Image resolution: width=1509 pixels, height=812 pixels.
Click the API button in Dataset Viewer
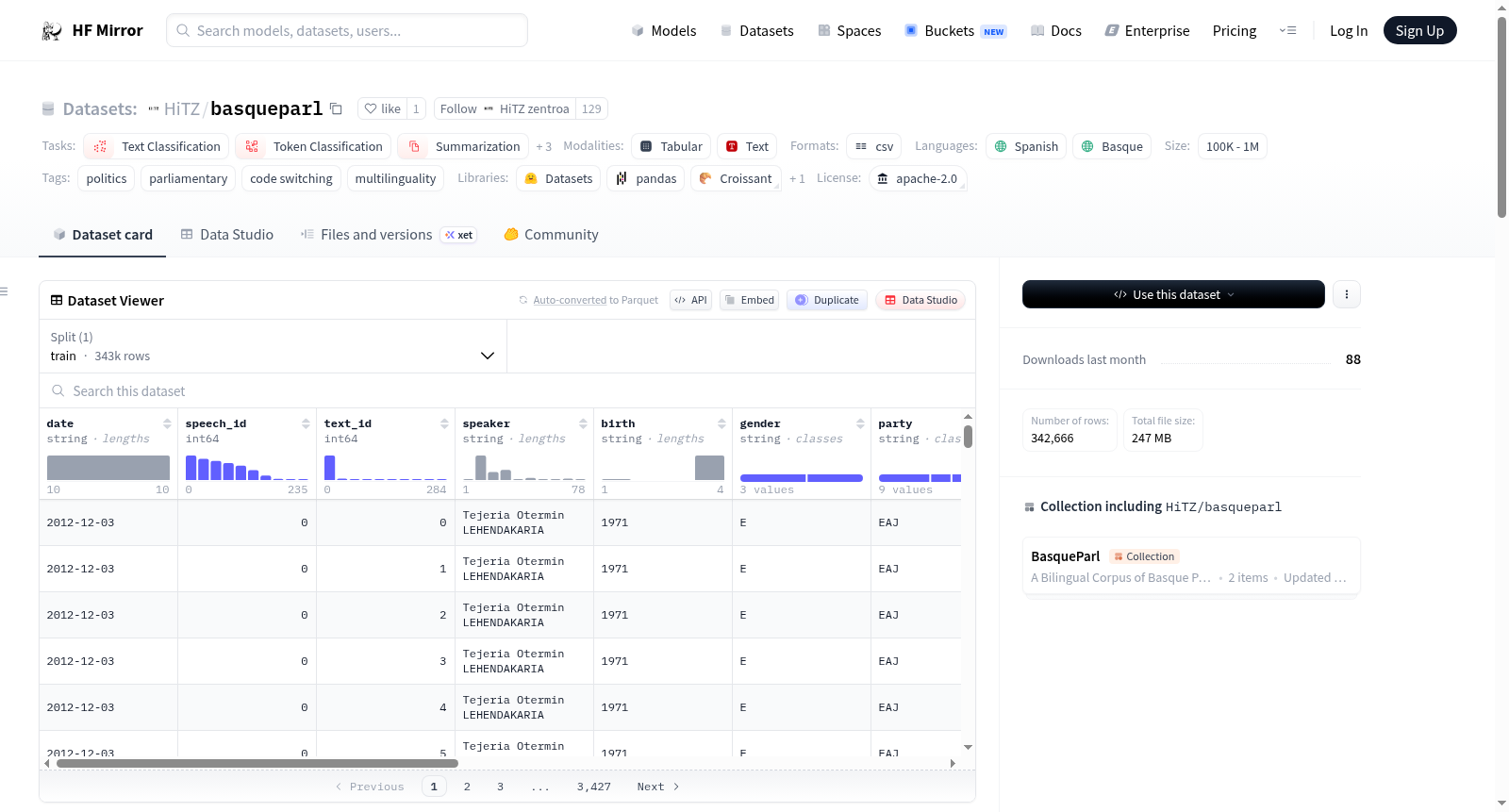pos(690,300)
